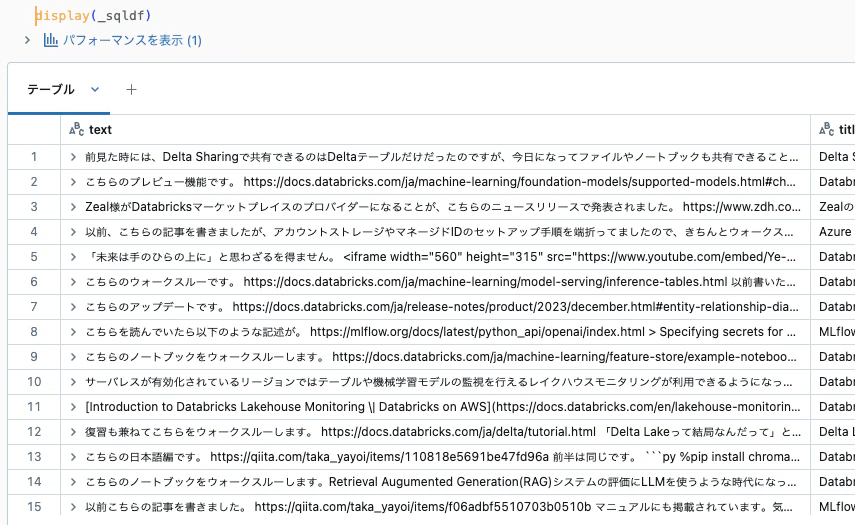
Task: Expand the performance section chevron
Action: click(27, 40)
